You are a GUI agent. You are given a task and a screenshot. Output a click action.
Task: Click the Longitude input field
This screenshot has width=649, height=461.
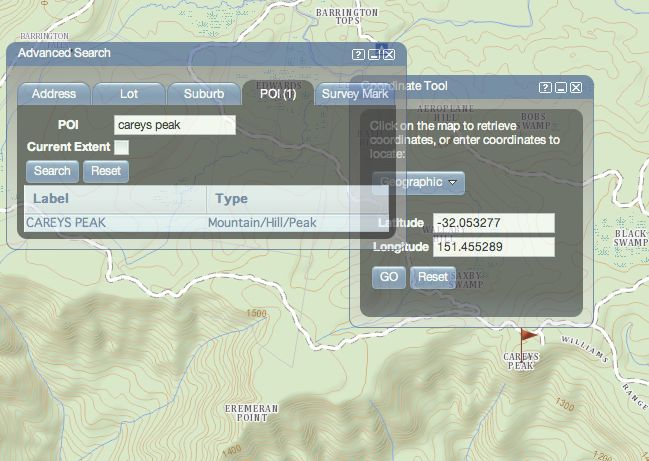tap(494, 247)
